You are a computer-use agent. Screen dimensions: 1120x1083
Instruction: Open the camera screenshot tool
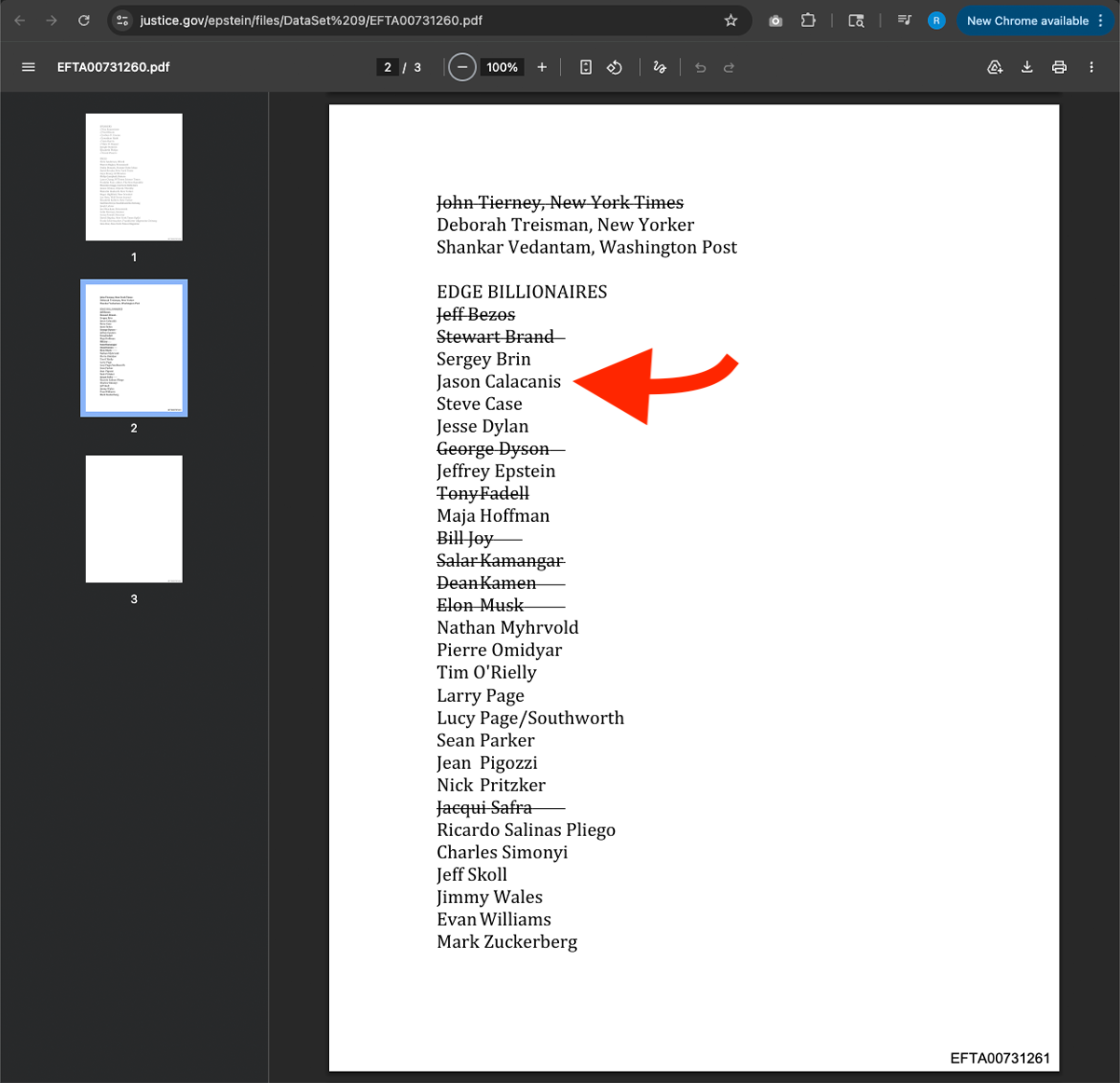(775, 21)
